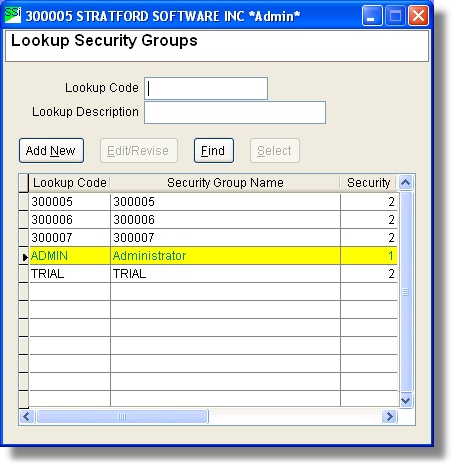This screenshot has width=454, height=467.
Task: Click the 300006 security group name cell
Action: click(x=225, y=220)
